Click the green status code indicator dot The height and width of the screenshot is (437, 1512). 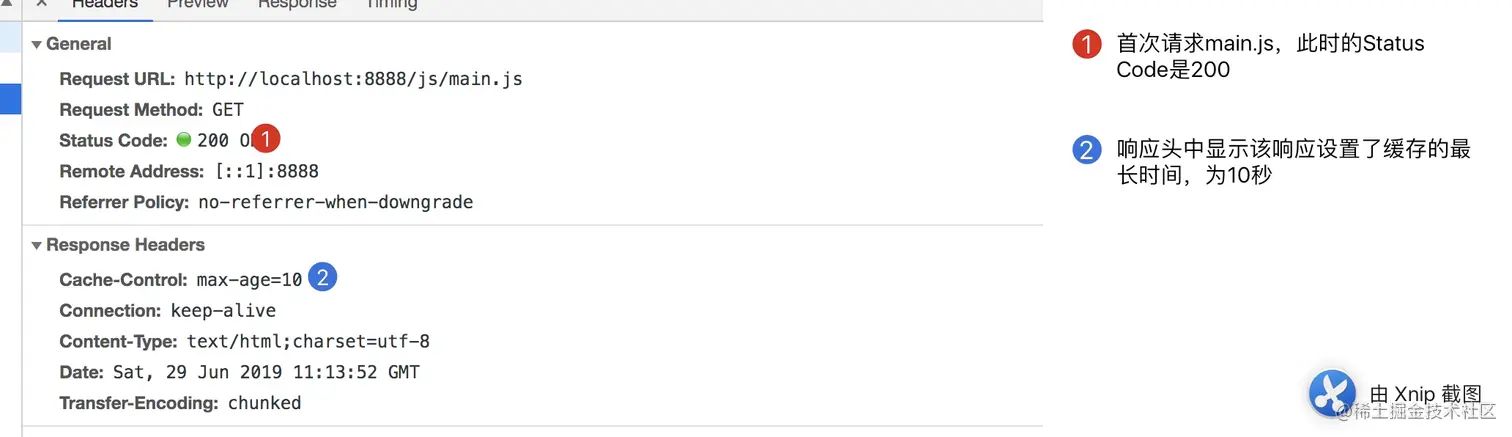click(183, 140)
